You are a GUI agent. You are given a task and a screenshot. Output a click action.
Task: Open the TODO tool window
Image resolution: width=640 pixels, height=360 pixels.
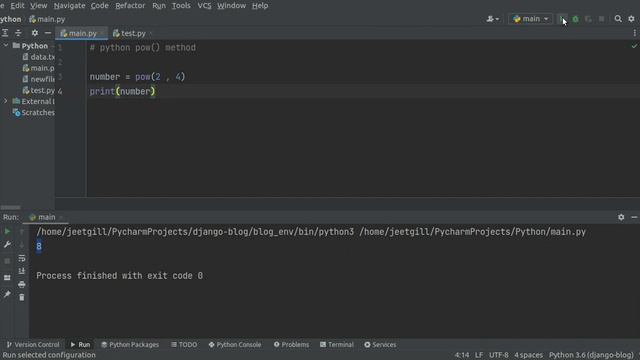[x=184, y=345]
